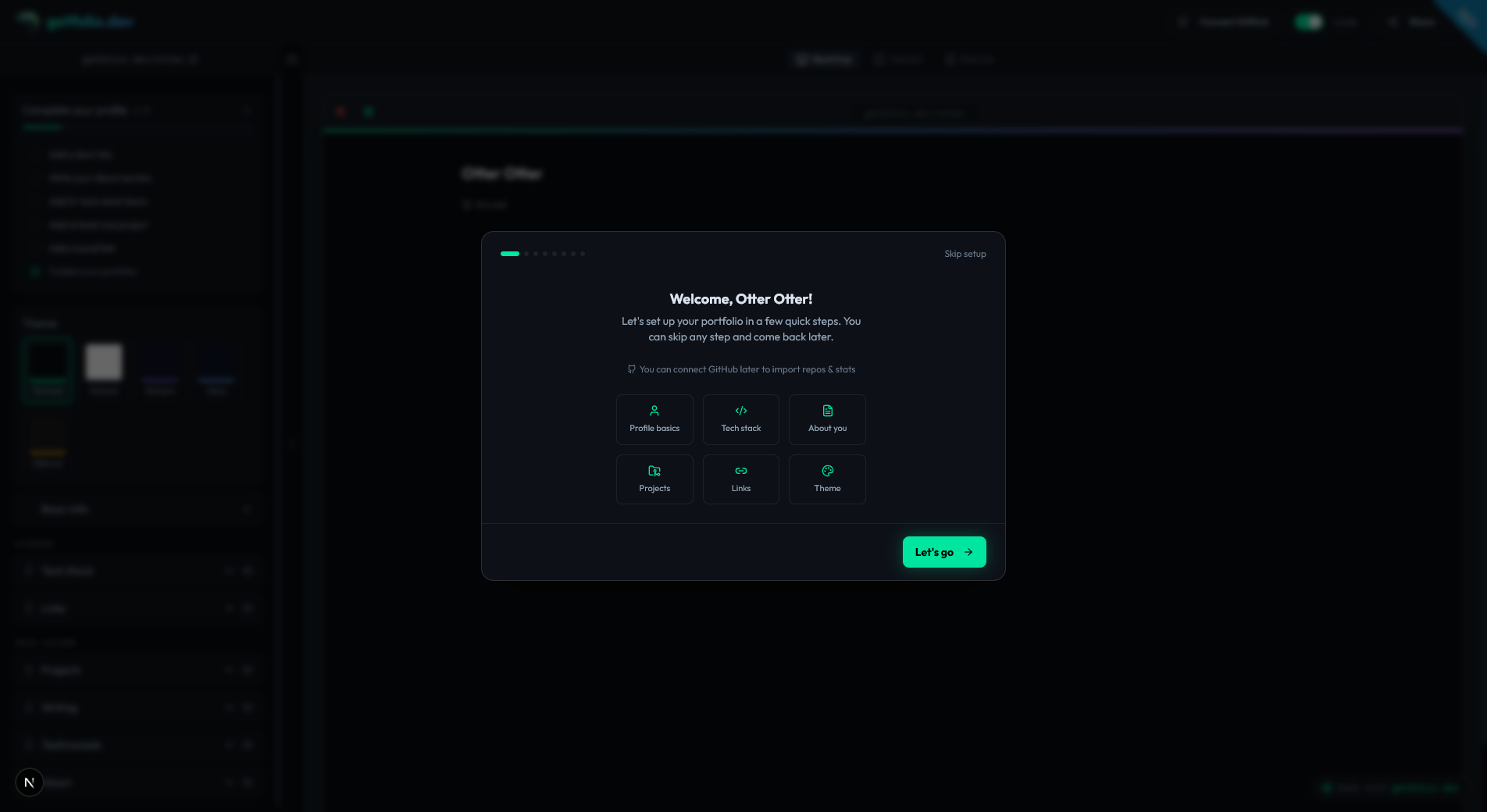Click the Skip setup link
The image size is (1487, 812).
(x=965, y=254)
